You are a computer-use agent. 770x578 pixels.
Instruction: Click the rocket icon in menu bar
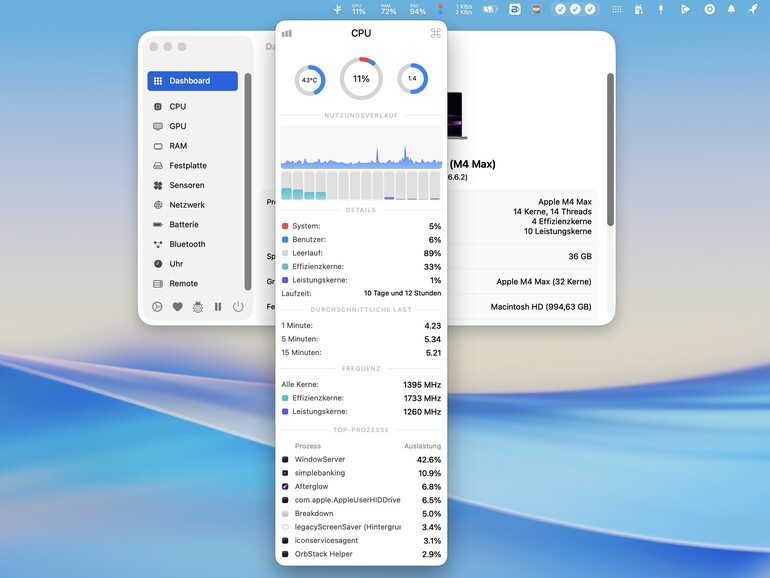click(x=753, y=9)
